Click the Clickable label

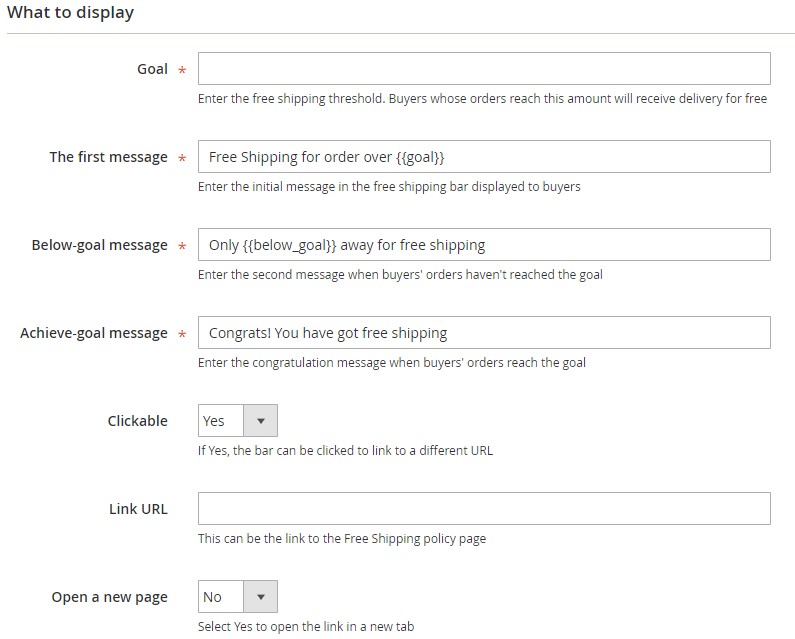[x=137, y=421]
